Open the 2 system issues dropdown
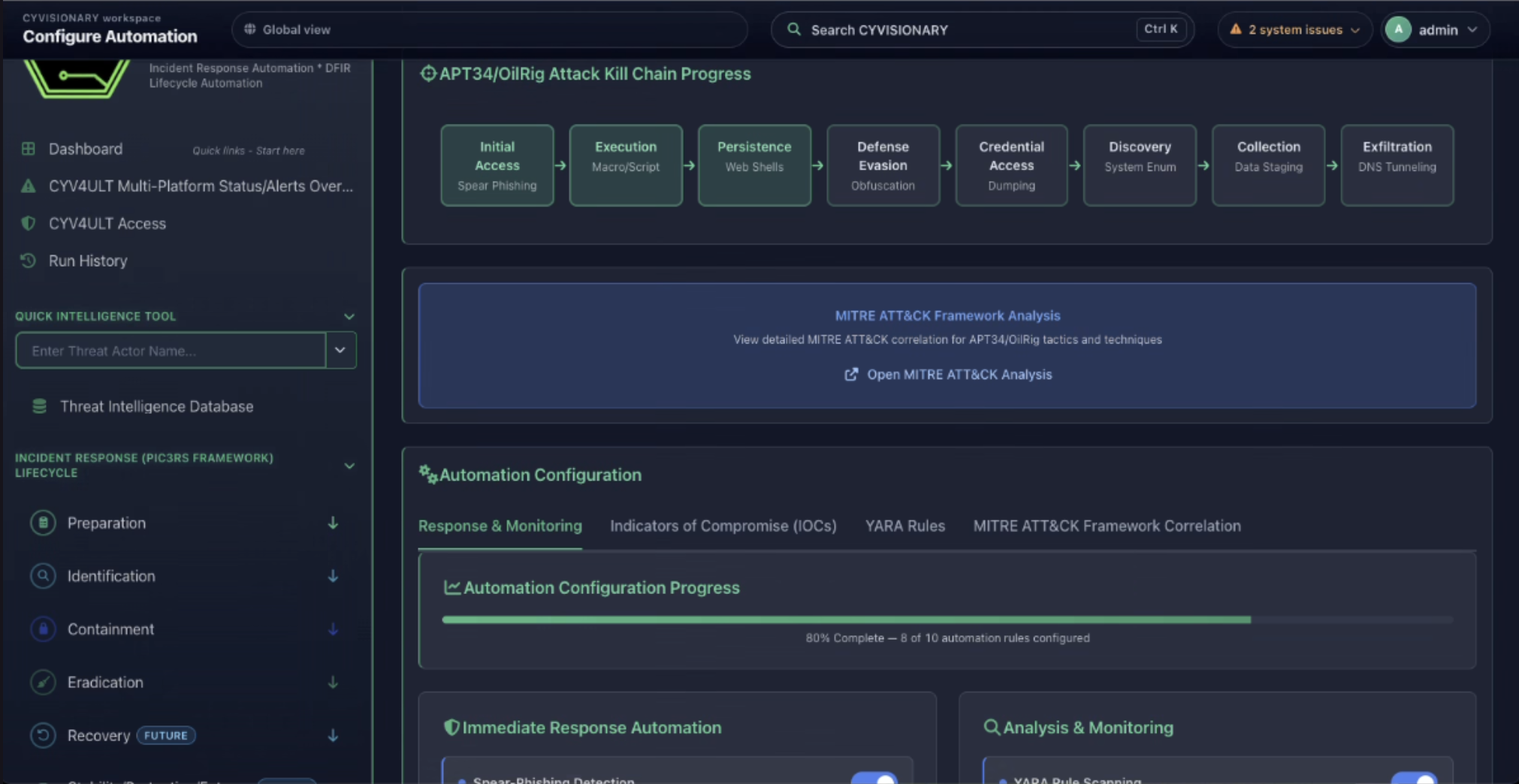Viewport: 1519px width, 784px height. click(x=1295, y=29)
